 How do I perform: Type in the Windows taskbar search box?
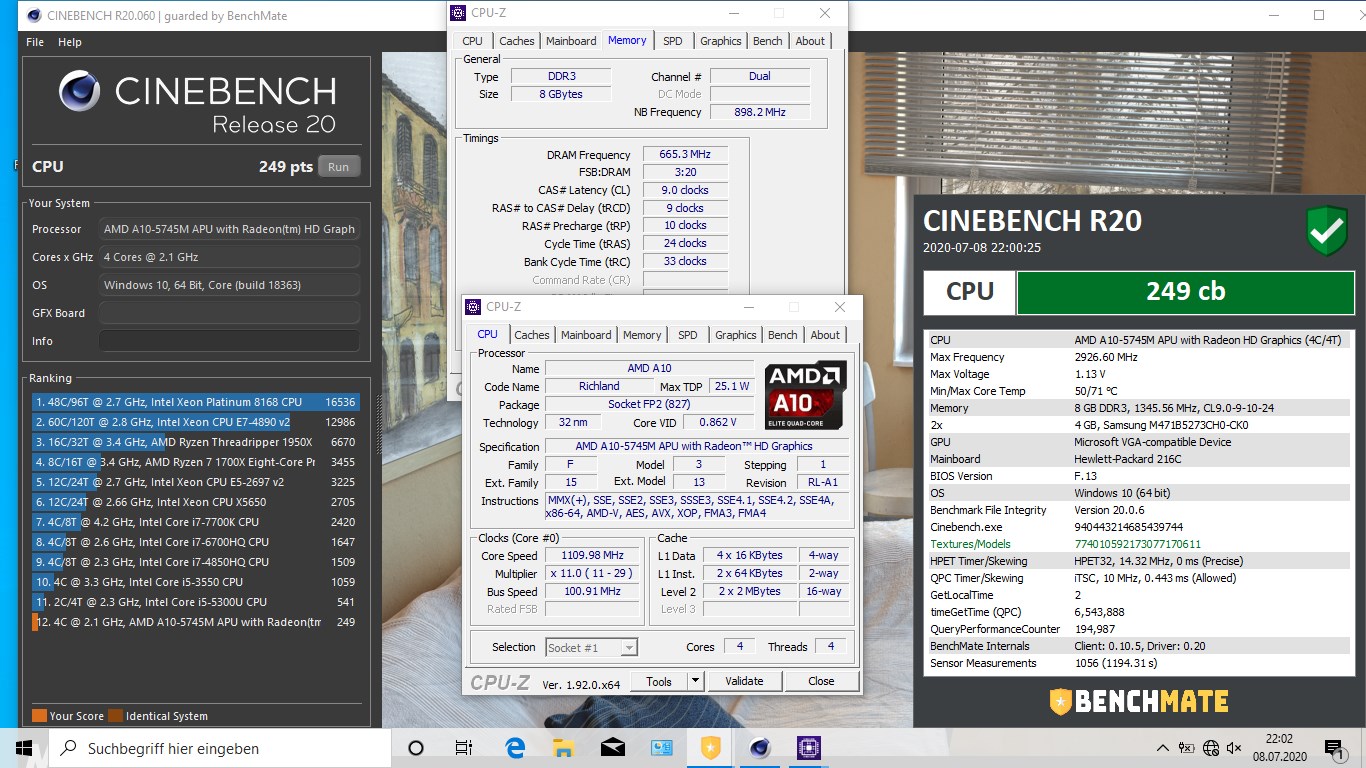[219, 748]
